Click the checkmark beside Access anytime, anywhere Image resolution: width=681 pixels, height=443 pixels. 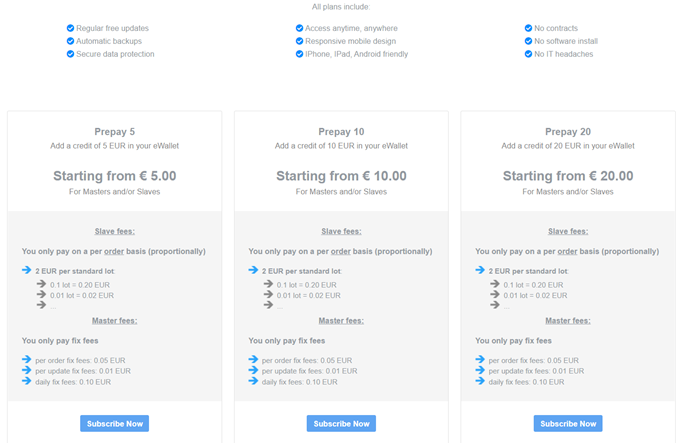(x=299, y=28)
